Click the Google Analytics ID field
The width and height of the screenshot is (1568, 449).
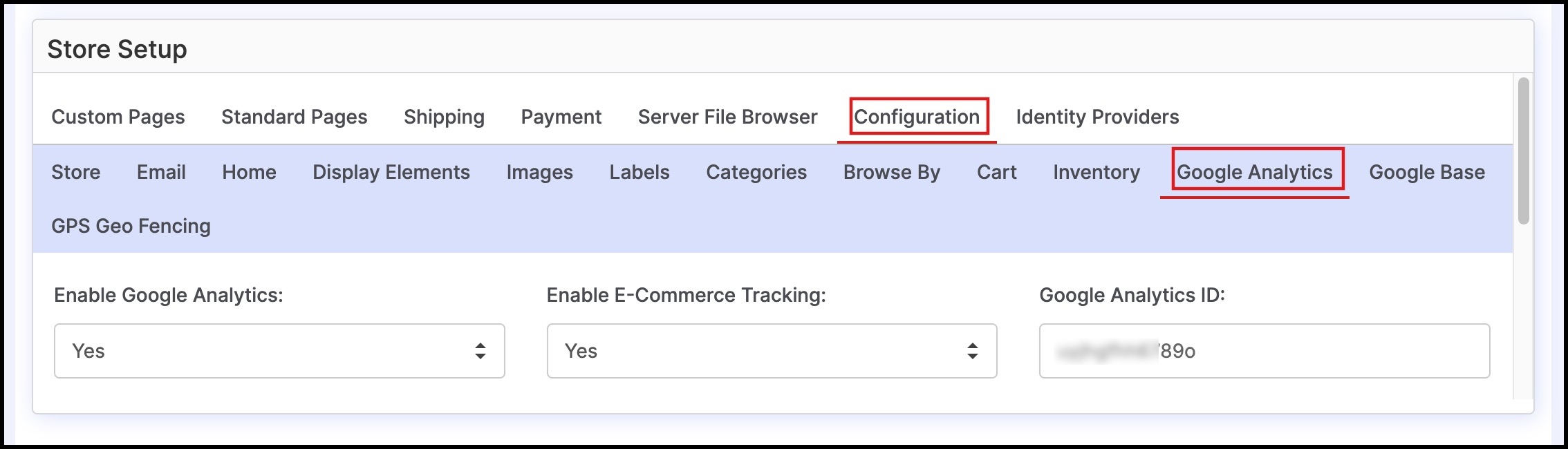(x=1264, y=351)
